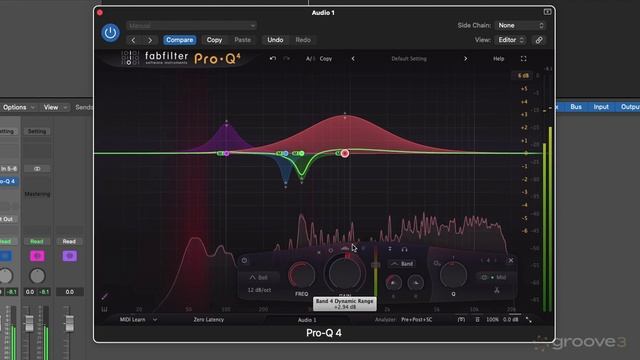
Task: Click the Q knob
Action: tap(453, 275)
